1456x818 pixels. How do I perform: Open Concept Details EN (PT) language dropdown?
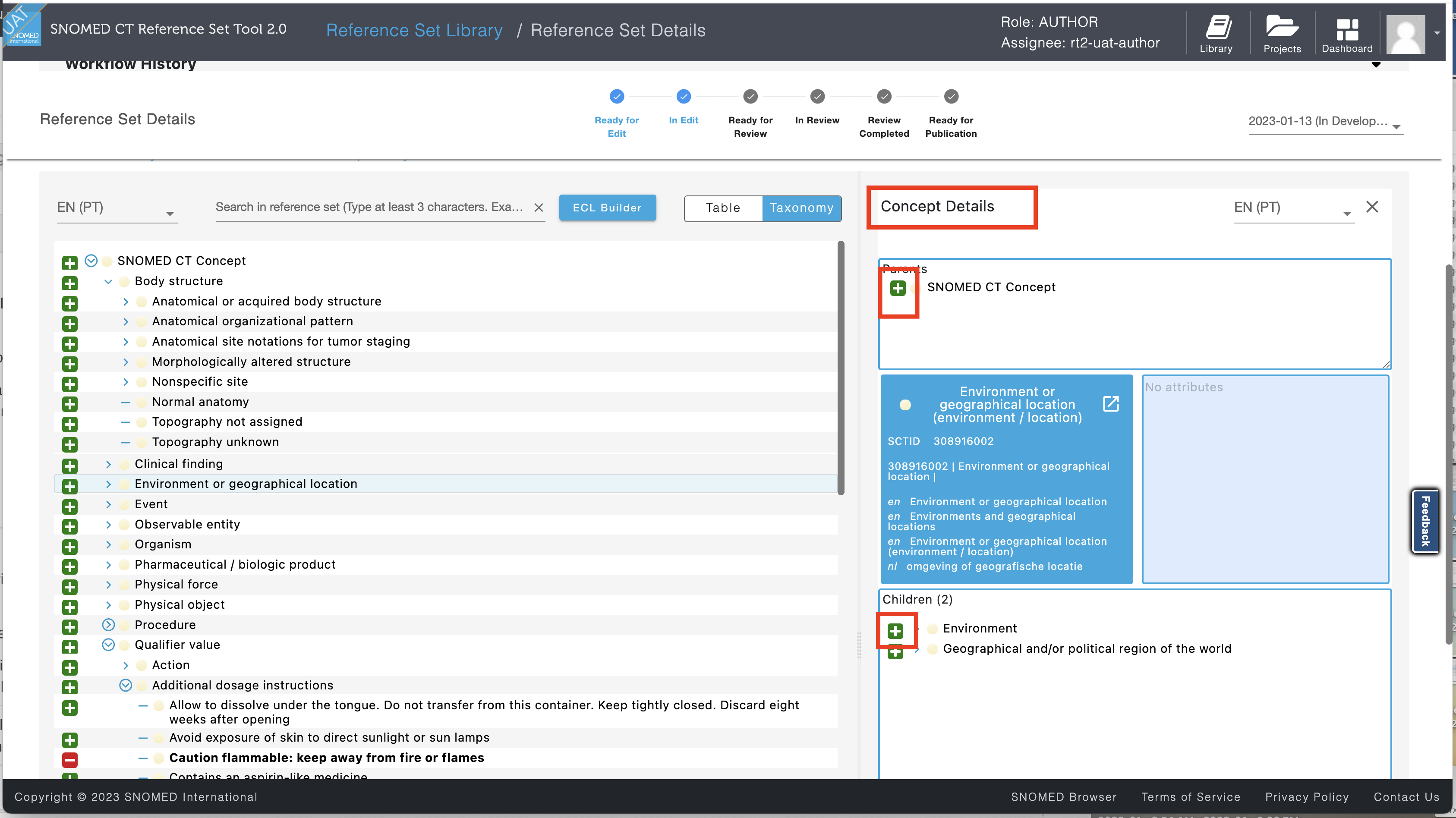pos(1294,208)
